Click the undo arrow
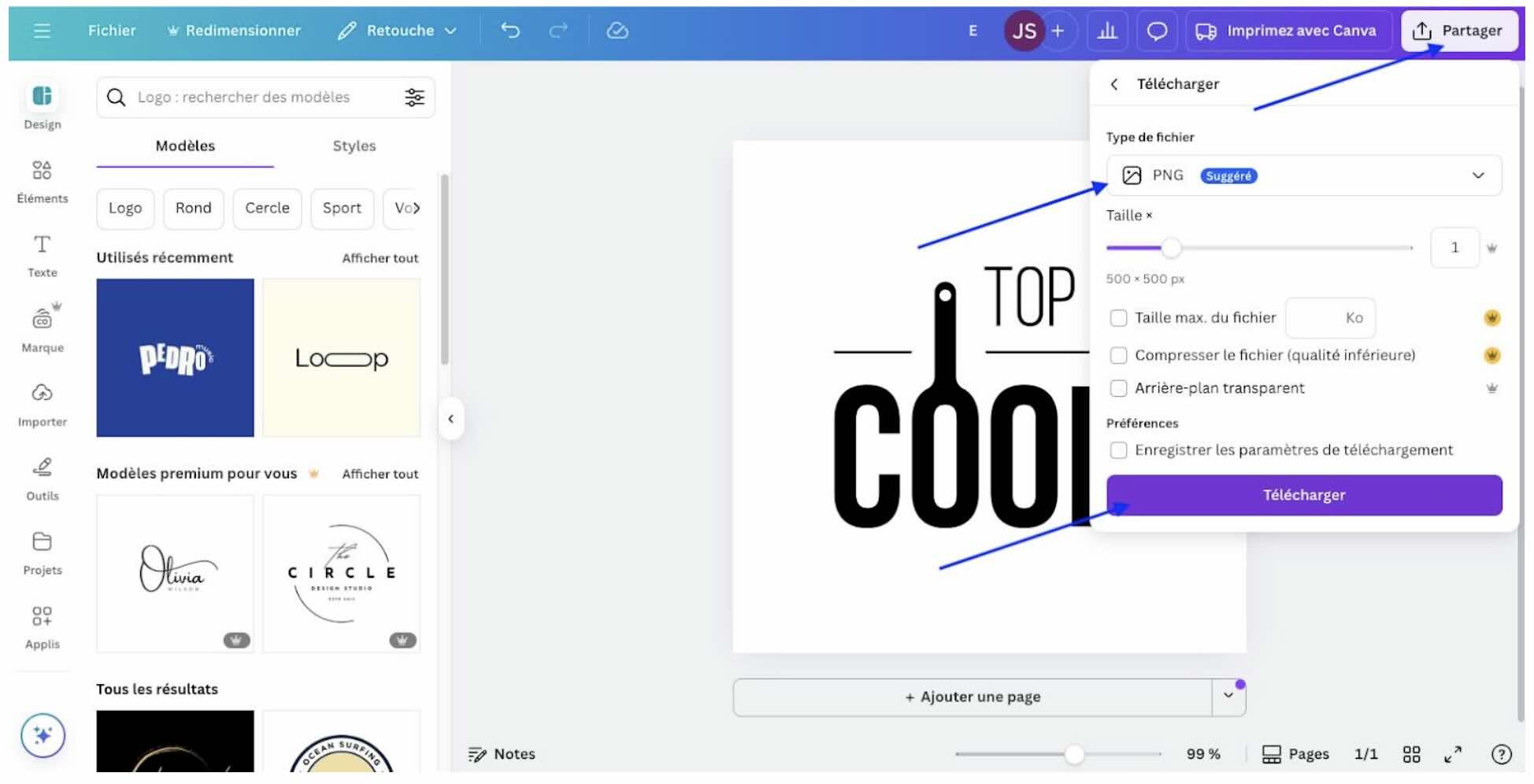1534x784 pixels. pos(510,31)
